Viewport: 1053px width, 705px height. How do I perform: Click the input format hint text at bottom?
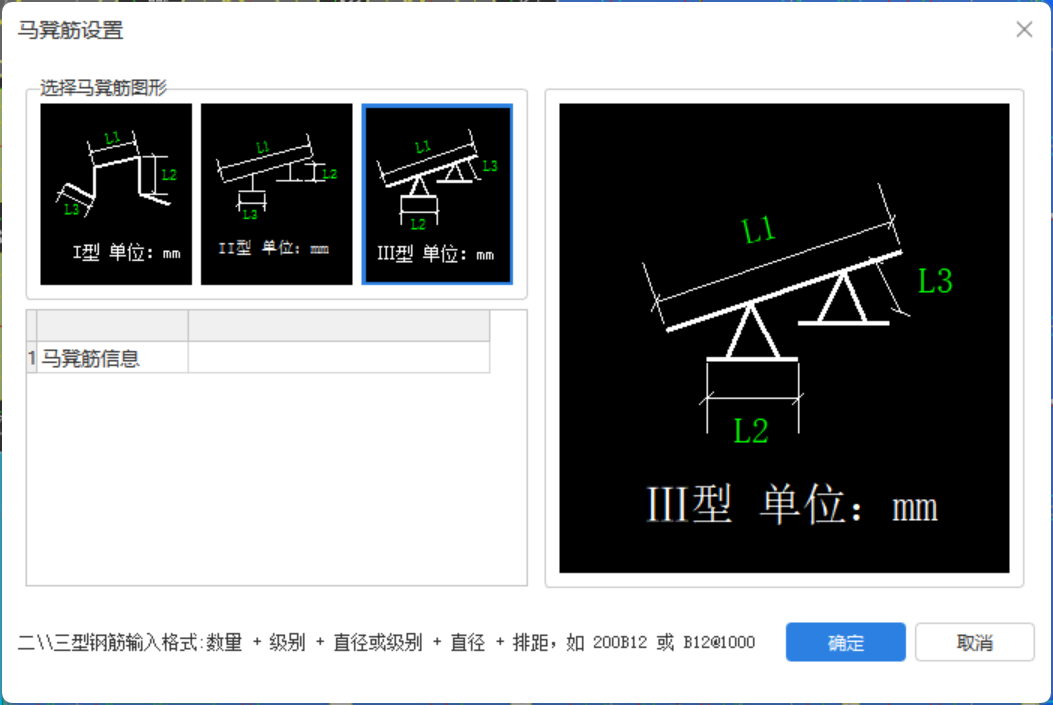click(x=386, y=643)
